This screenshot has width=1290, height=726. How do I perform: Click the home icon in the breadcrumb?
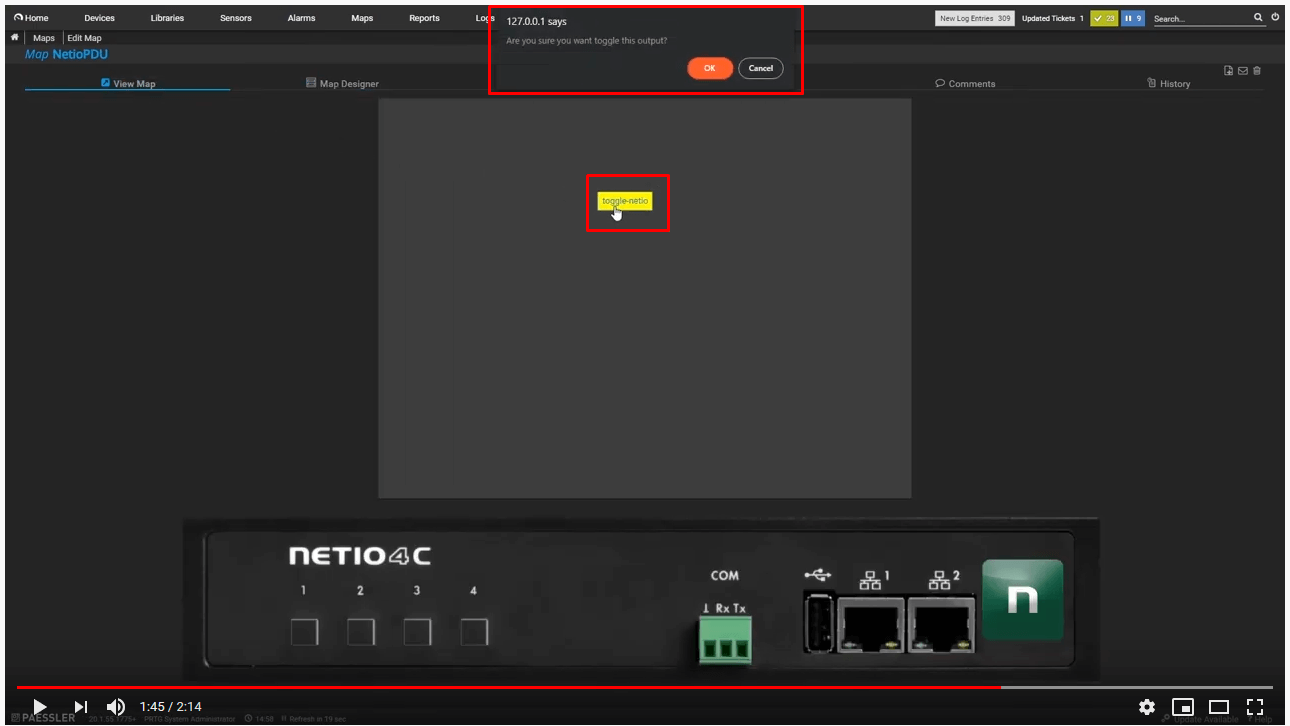(x=15, y=38)
